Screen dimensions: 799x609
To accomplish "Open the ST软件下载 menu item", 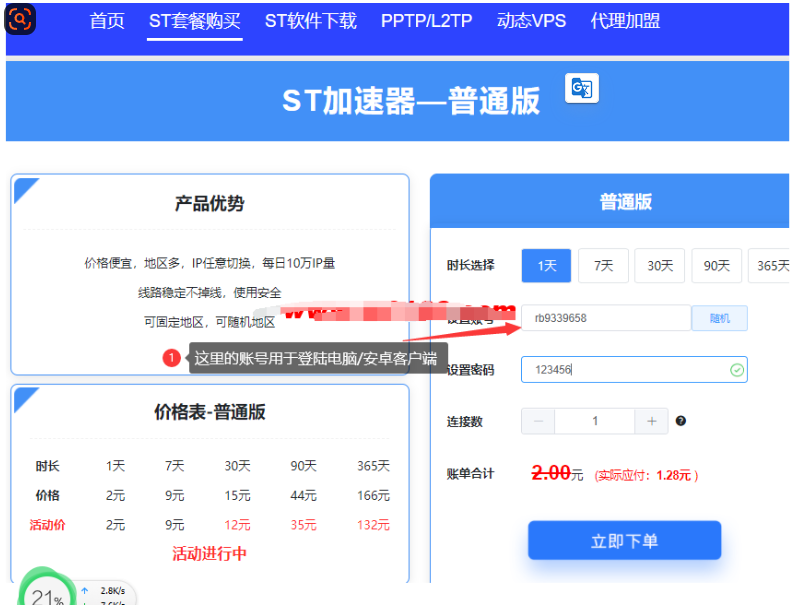I will pyautogui.click(x=311, y=21).
